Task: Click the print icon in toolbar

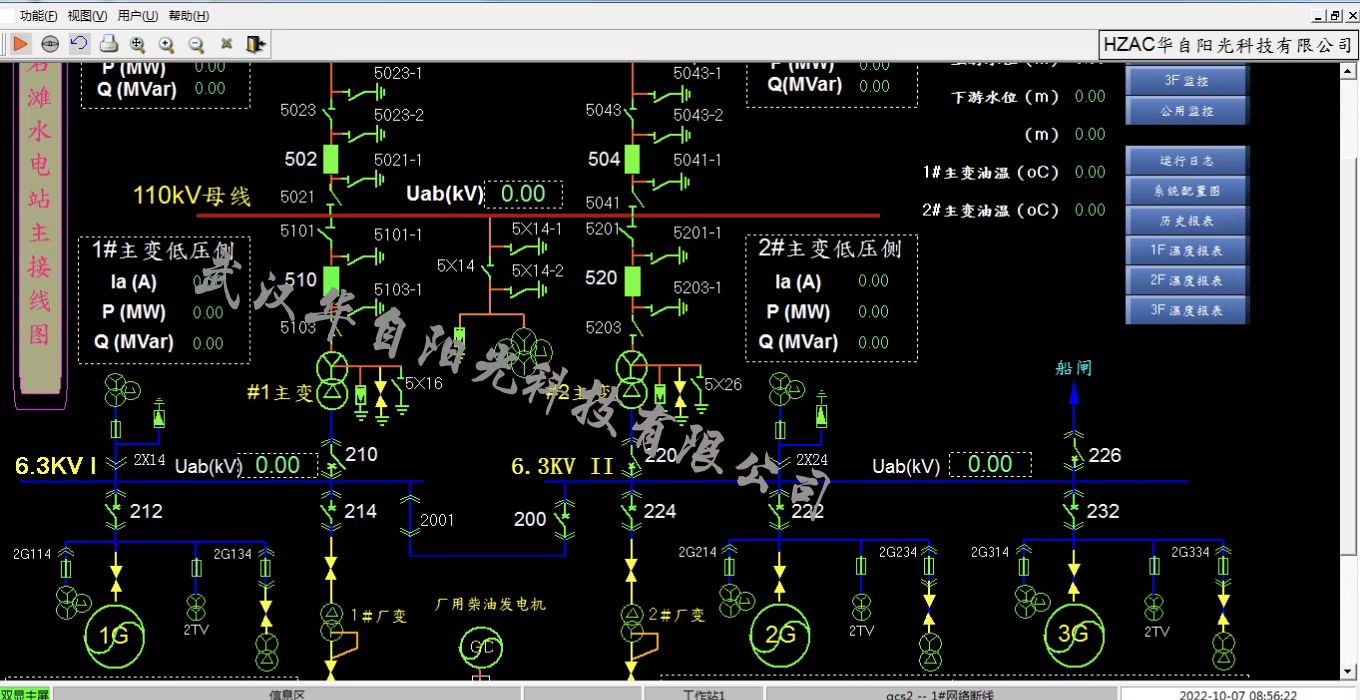Action: coord(109,44)
